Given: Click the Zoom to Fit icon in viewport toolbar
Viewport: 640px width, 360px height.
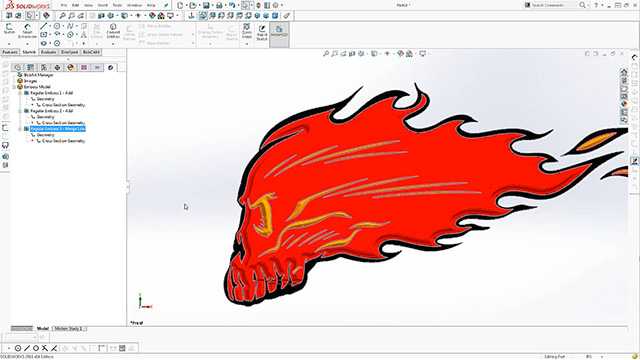Looking at the screenshot, I should click(326, 53).
